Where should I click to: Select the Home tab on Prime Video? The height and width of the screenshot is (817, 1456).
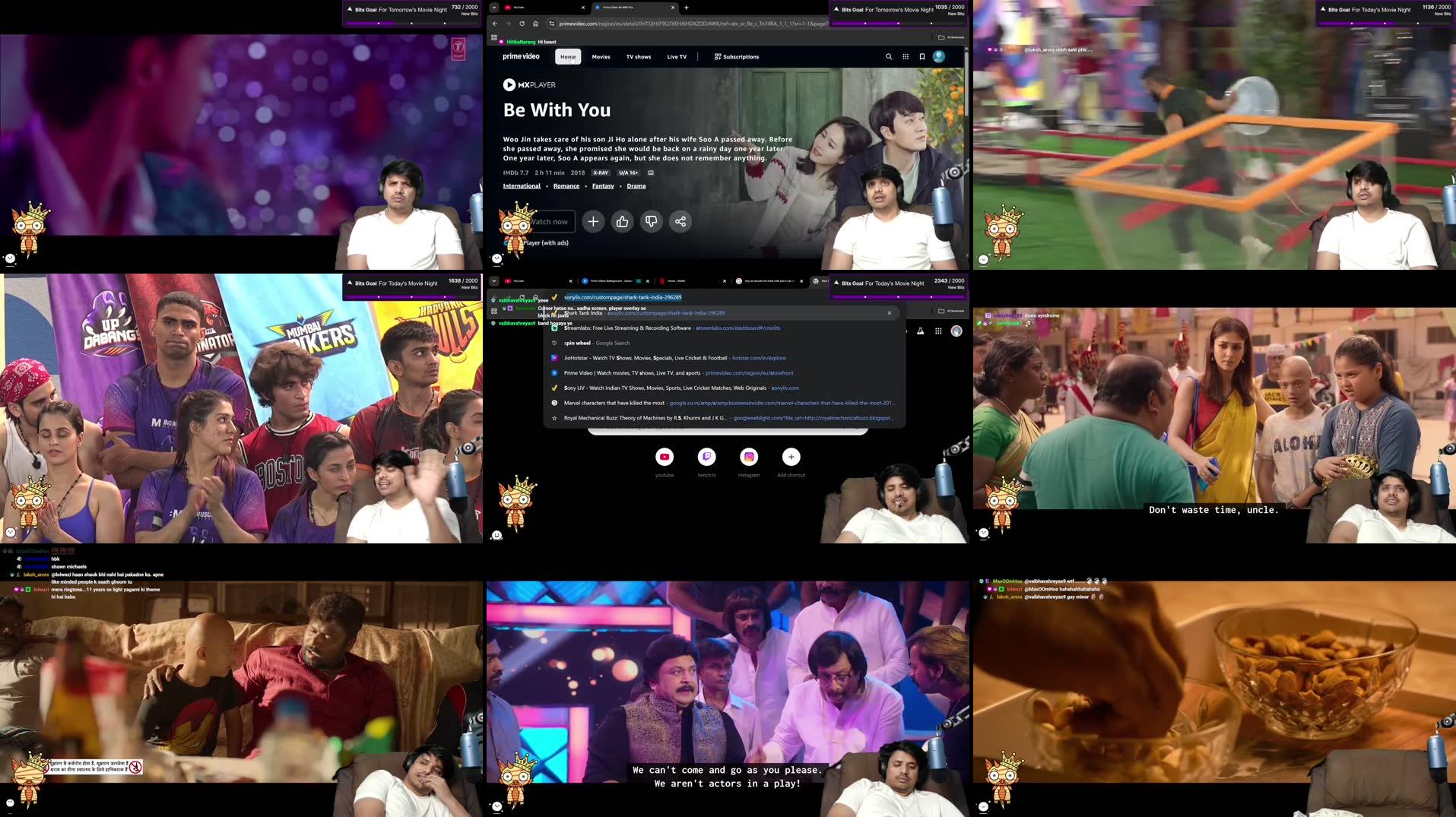[568, 56]
